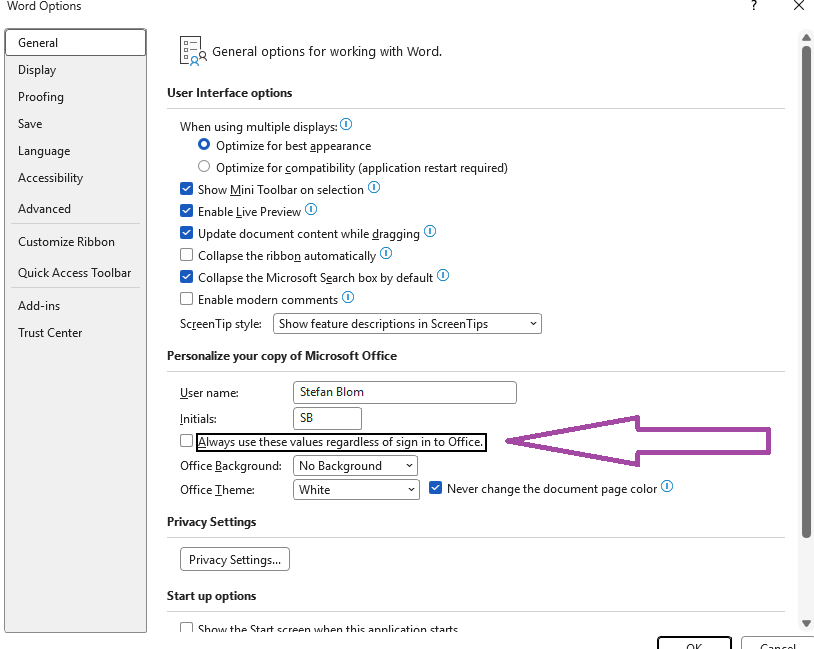
Task: Open the Quick Access Toolbar category
Action: point(76,273)
